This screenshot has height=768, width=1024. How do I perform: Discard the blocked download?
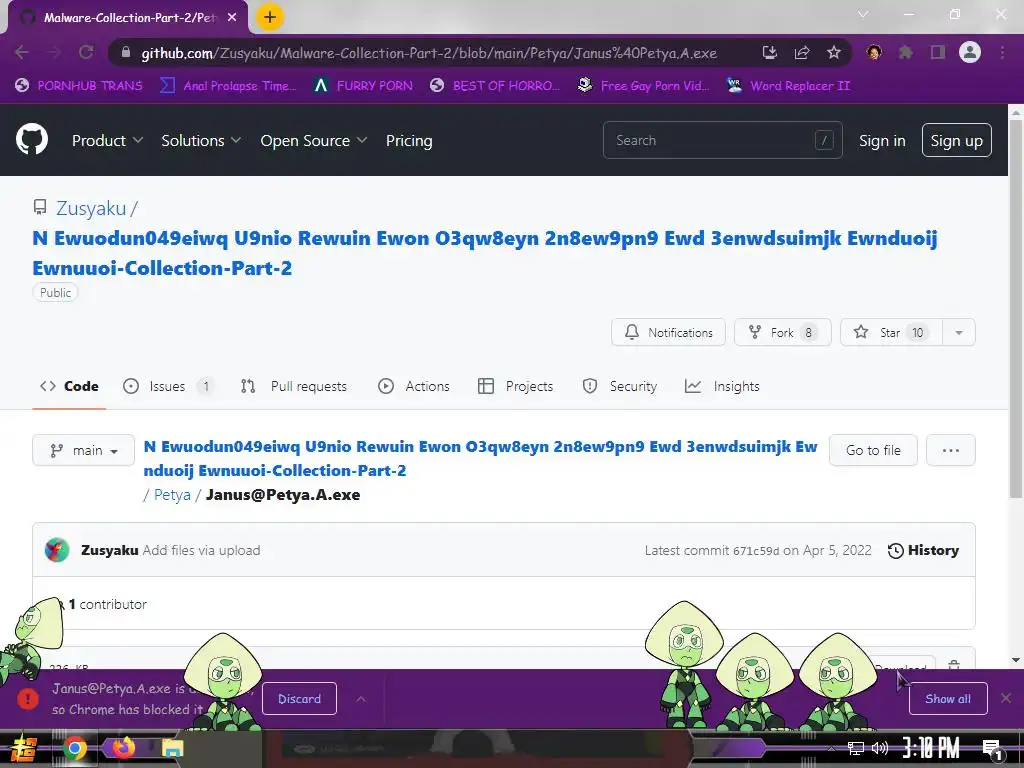point(299,698)
